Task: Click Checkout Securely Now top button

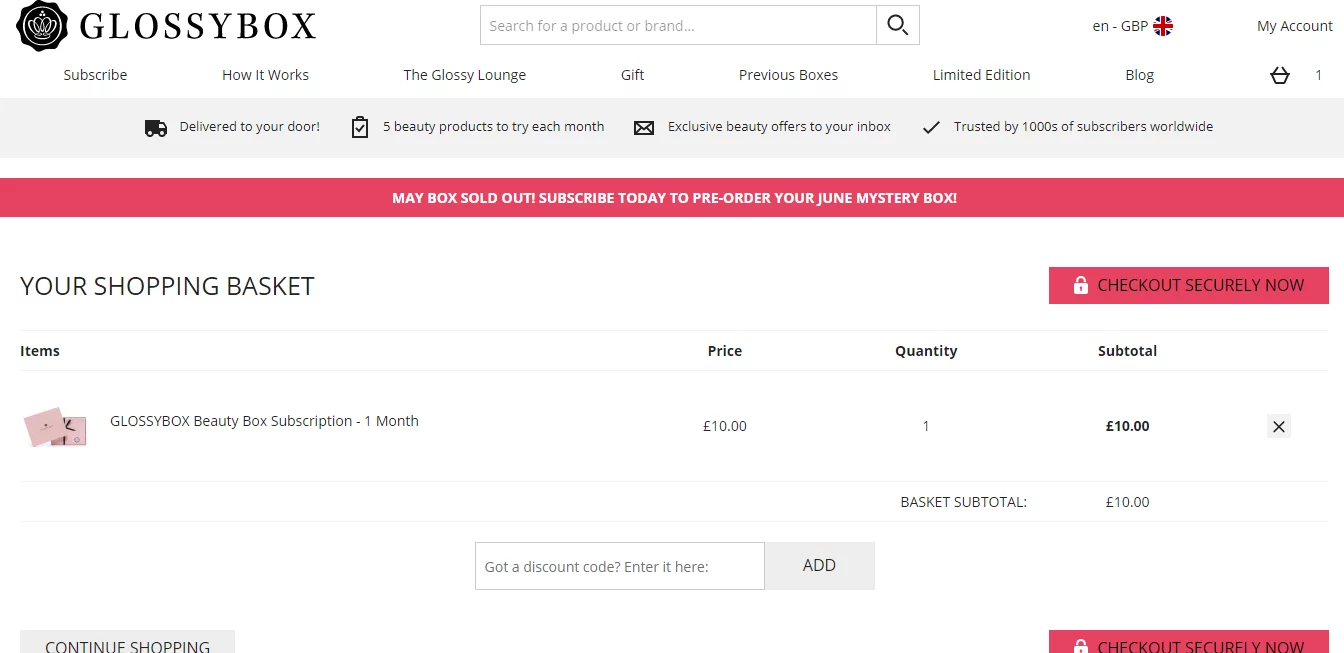Action: [x=1189, y=285]
